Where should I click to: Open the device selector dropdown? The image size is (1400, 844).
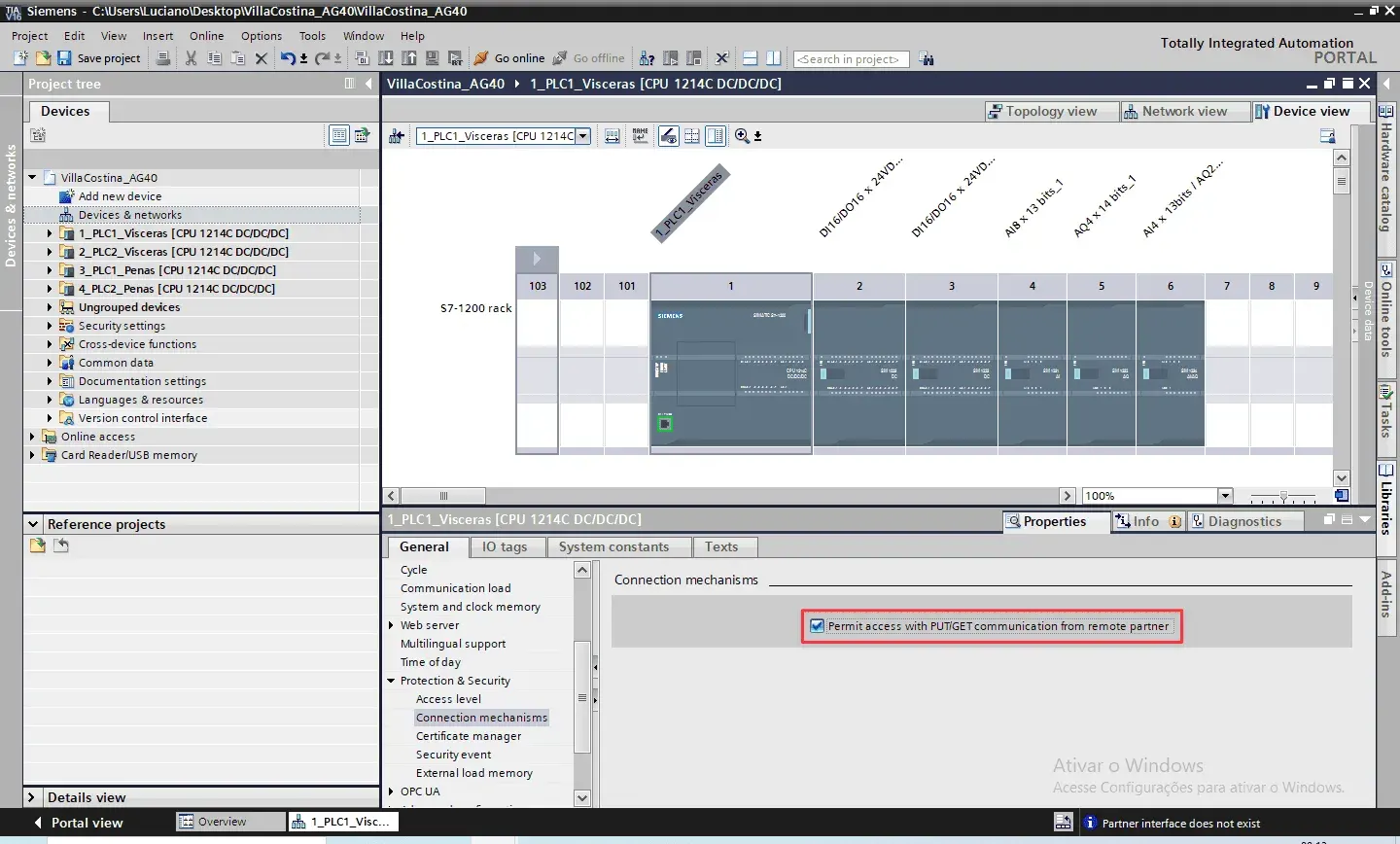pyautogui.click(x=583, y=136)
